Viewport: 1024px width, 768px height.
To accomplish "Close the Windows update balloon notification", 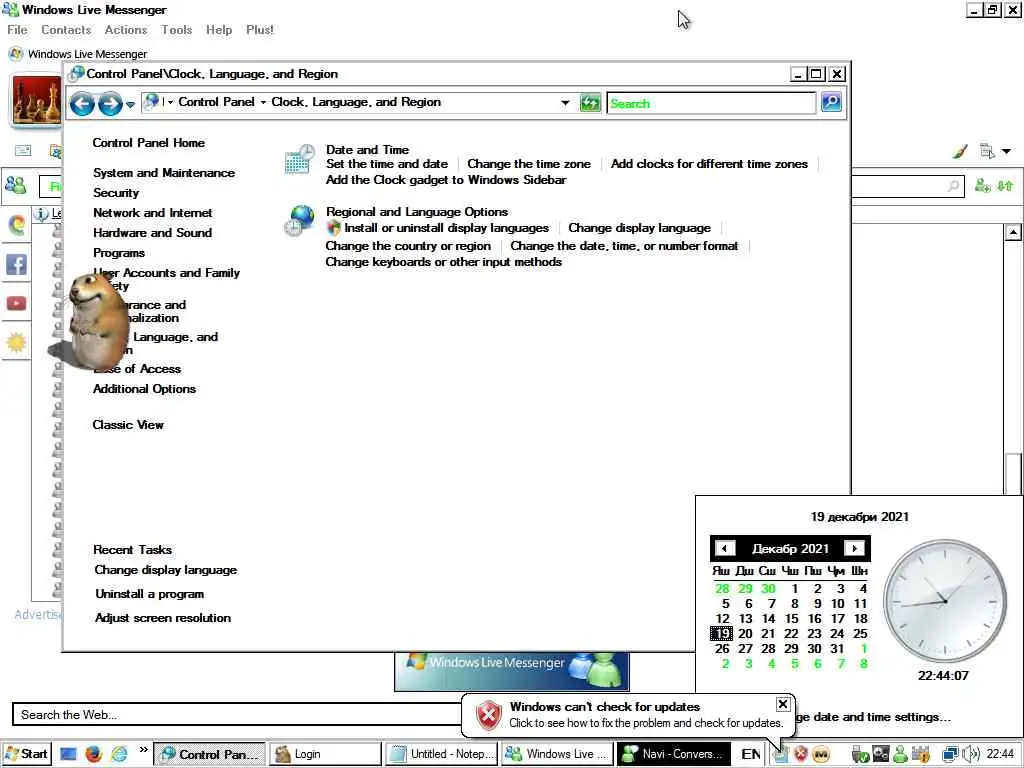I will (x=782, y=704).
